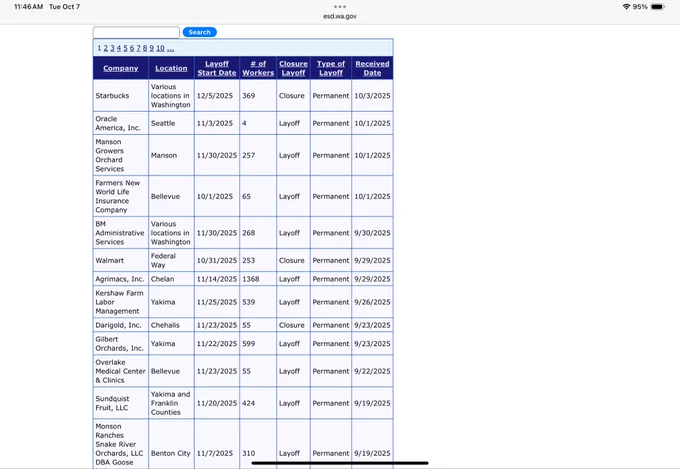Select Kershaw Farm Labor Management cell
Viewport: 680px width, 469px height.
[121, 302]
